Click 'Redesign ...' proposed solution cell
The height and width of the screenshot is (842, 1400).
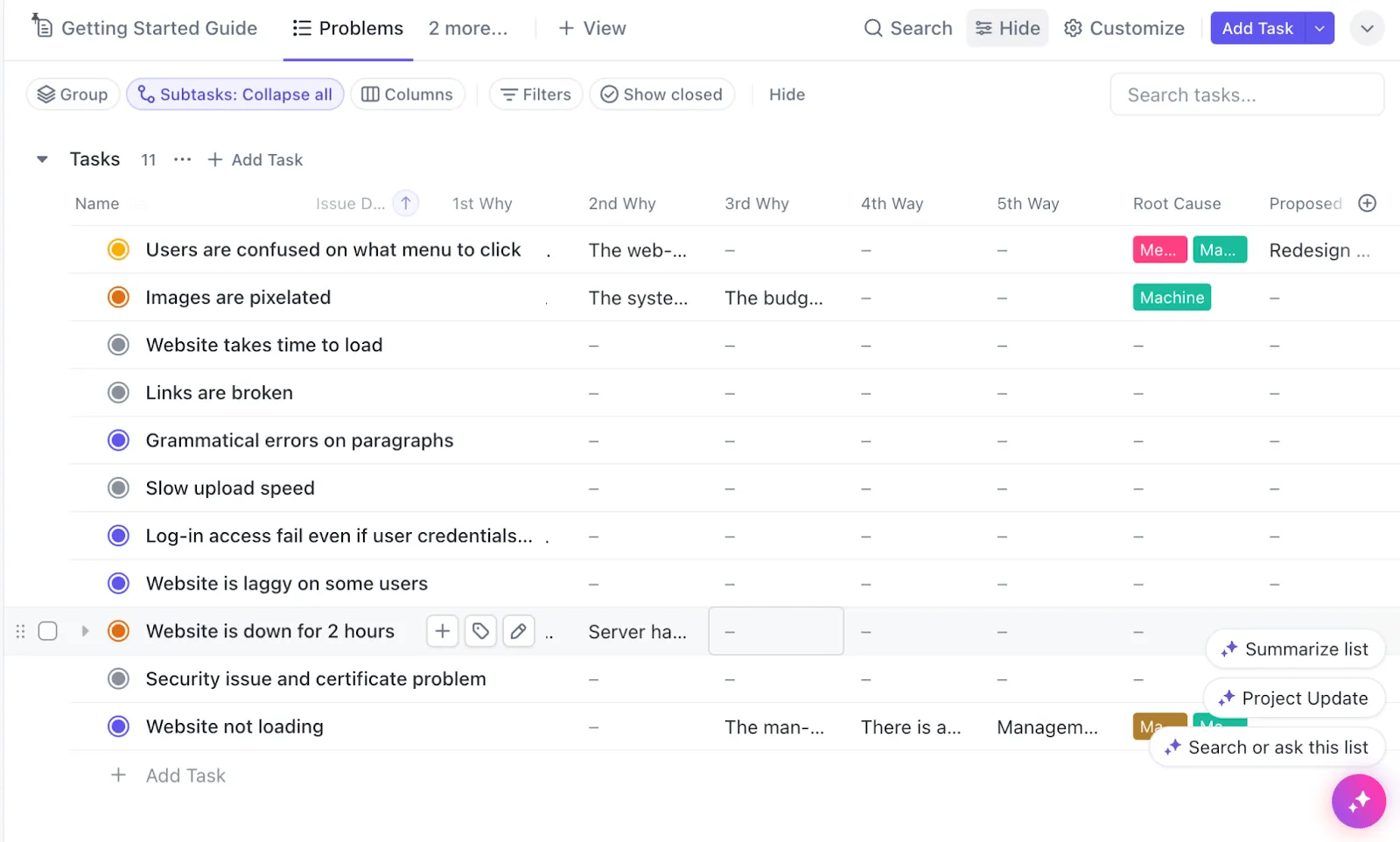[x=1319, y=250]
